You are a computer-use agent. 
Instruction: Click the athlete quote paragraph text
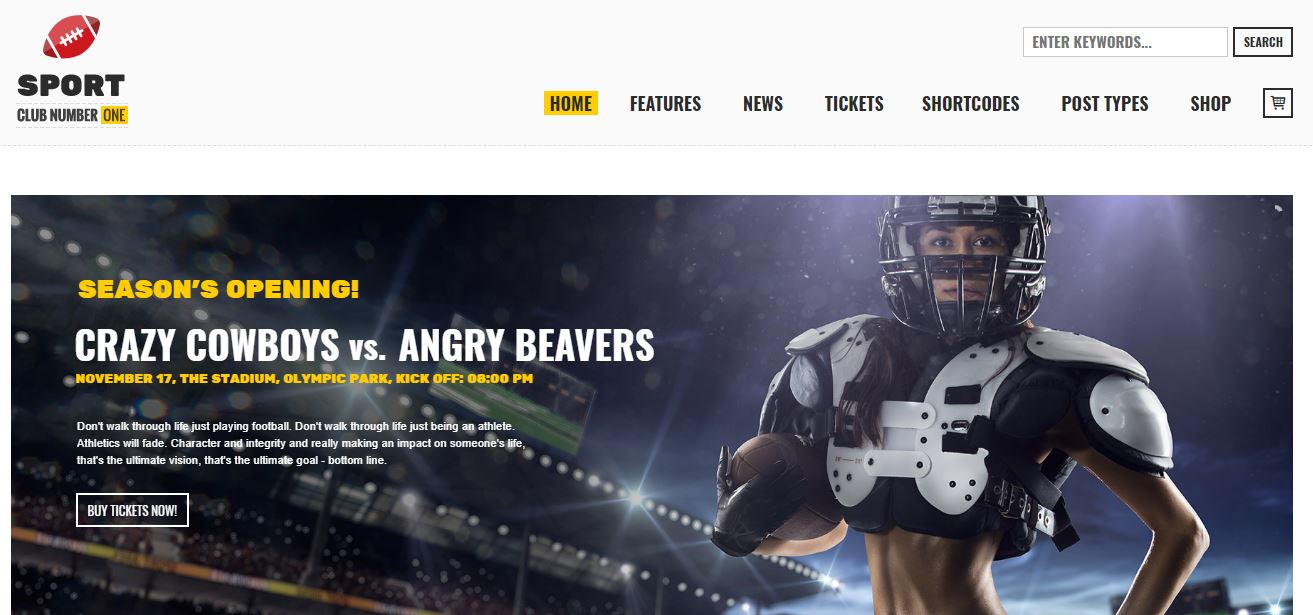pyautogui.click(x=301, y=443)
